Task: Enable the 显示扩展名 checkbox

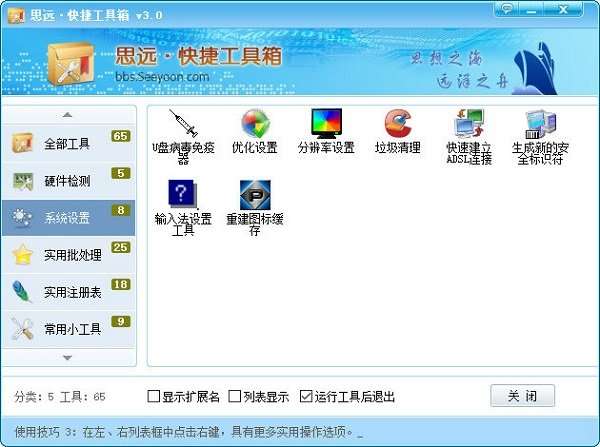Action: tap(153, 396)
